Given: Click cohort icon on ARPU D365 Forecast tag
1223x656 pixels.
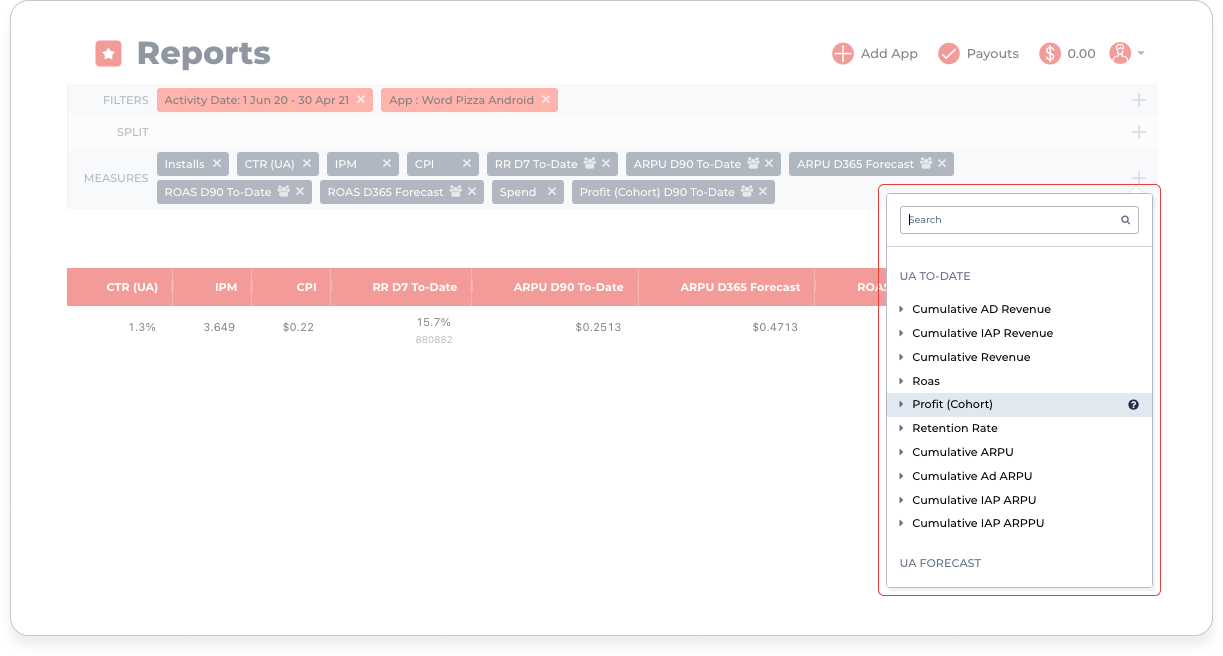Looking at the screenshot, I should [x=926, y=164].
